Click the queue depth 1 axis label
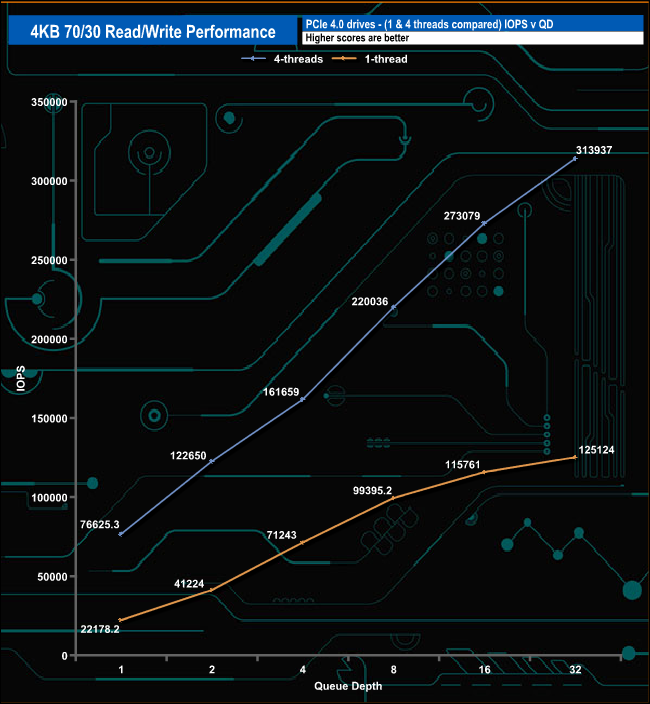The image size is (650, 704). coord(121,670)
